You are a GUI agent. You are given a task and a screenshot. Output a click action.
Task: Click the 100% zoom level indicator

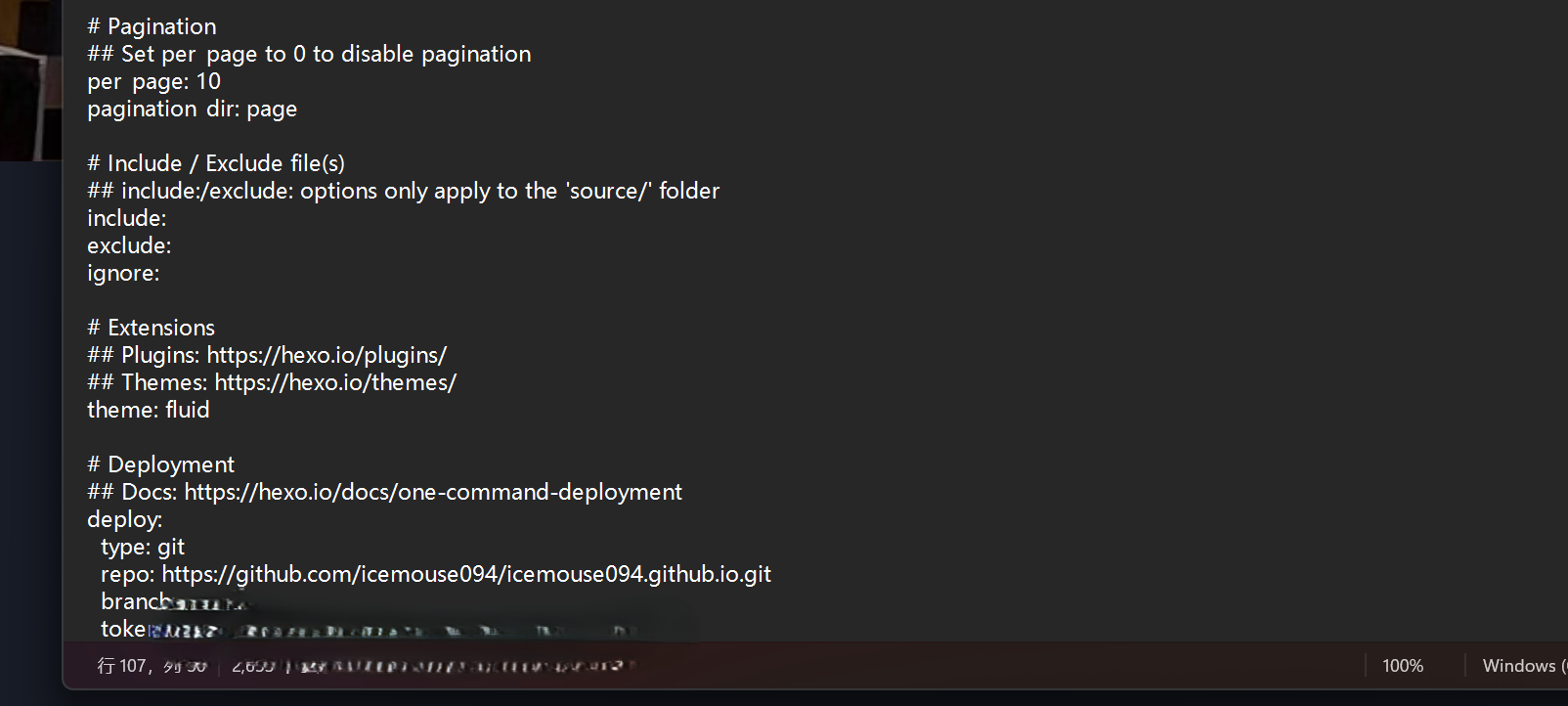pos(1402,666)
